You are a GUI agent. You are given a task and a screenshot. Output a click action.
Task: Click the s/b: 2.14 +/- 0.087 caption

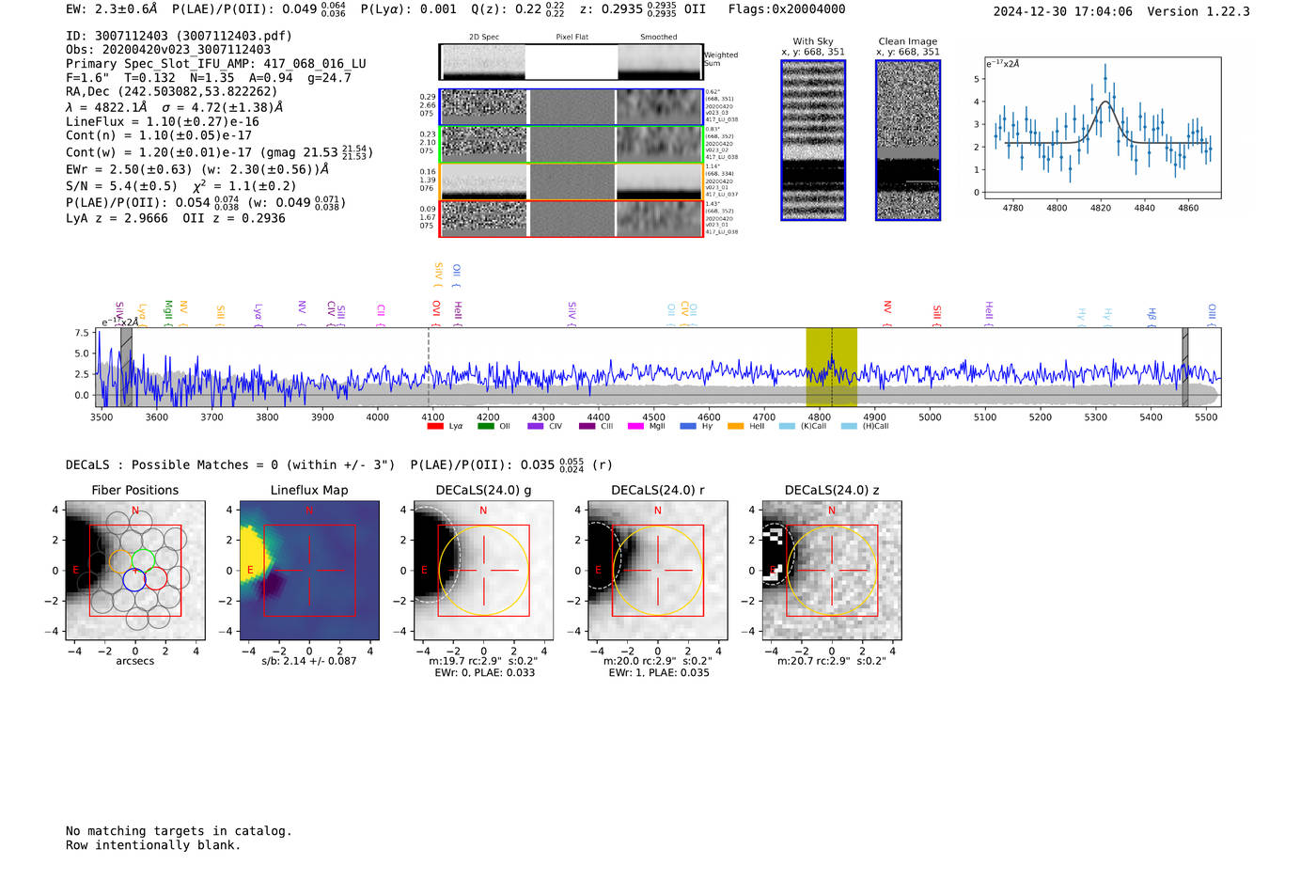tap(309, 661)
